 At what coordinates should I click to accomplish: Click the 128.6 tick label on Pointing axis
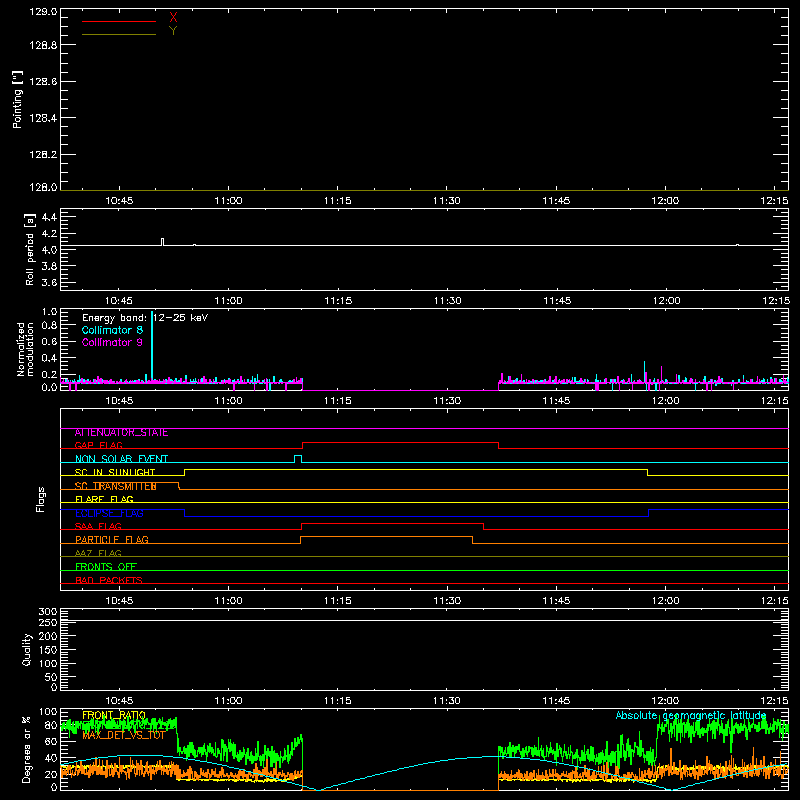pyautogui.click(x=43, y=82)
